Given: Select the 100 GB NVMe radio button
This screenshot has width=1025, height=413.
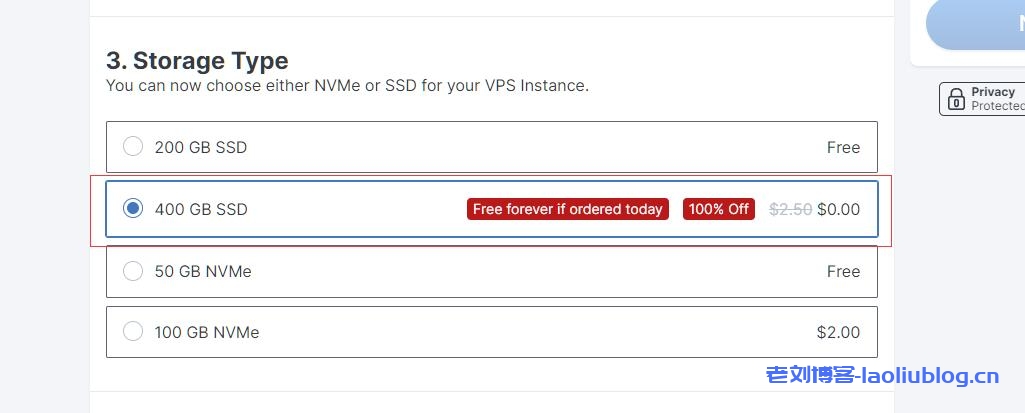Looking at the screenshot, I should (x=133, y=332).
